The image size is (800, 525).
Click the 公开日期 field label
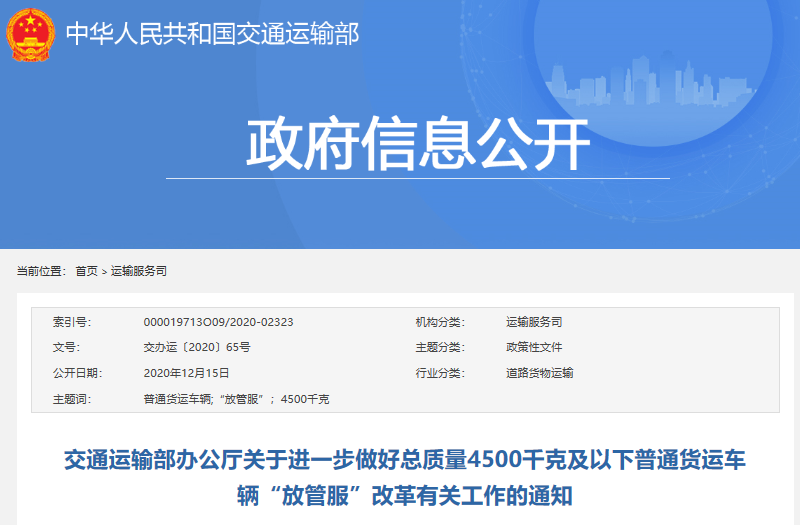(x=77, y=373)
